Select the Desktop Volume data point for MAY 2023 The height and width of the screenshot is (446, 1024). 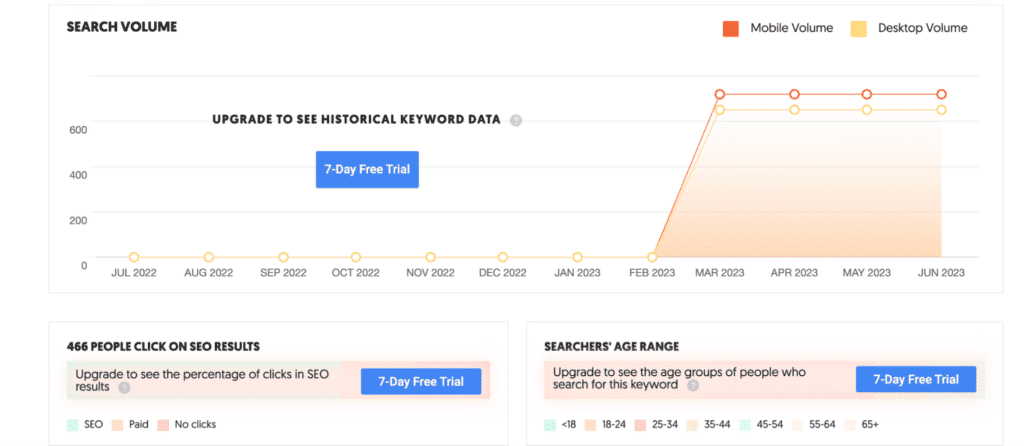867,110
